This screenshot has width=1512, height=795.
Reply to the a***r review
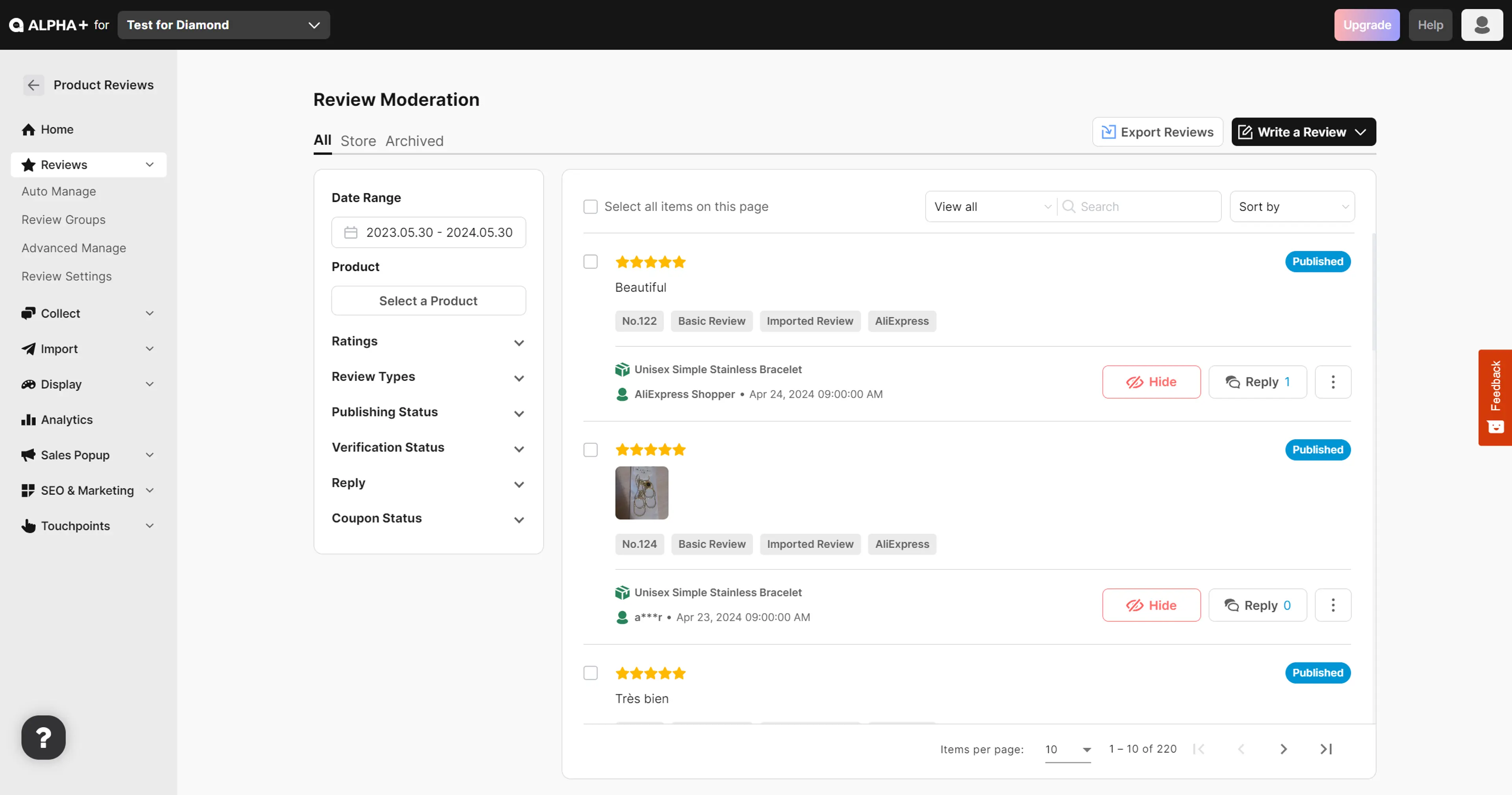point(1257,605)
